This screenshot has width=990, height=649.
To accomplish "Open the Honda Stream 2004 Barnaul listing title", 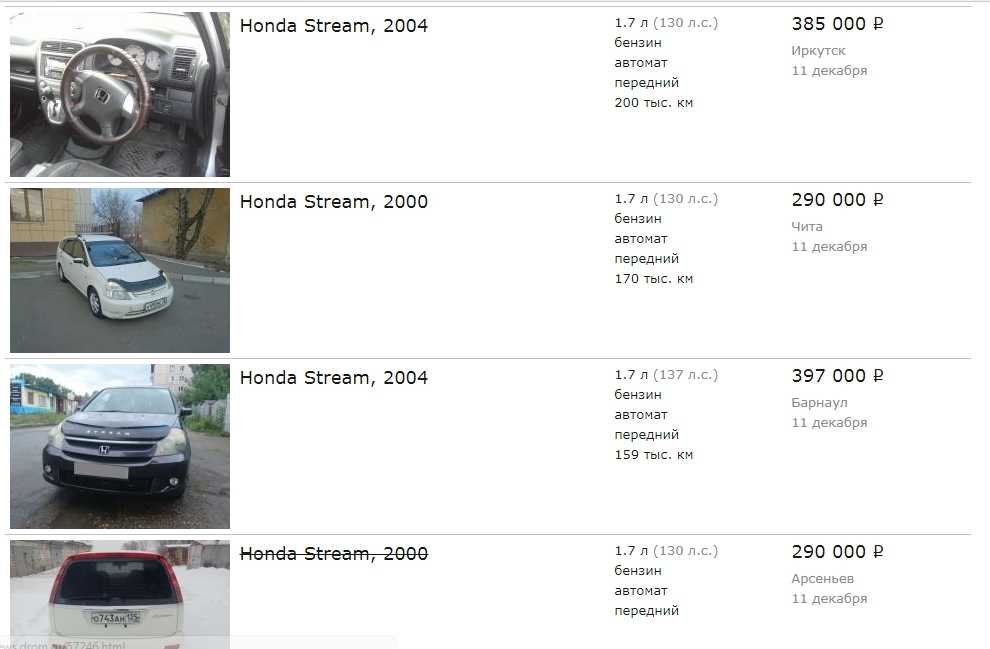I will [333, 378].
